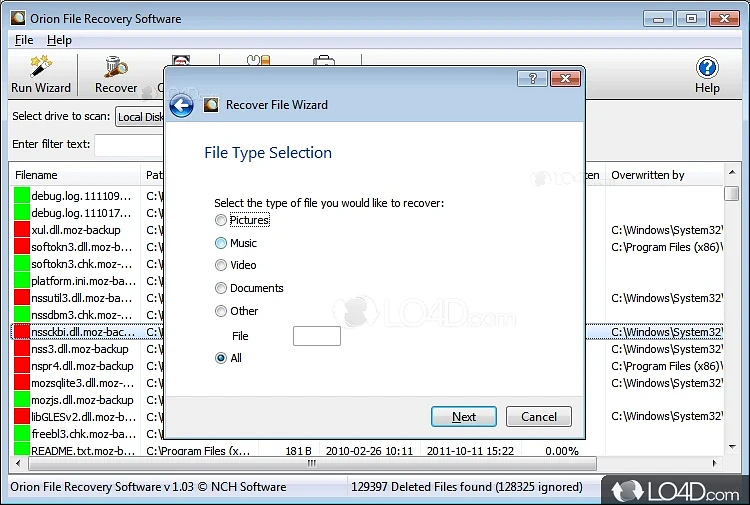This screenshot has height=505, width=750.
Task: Select the nssutil3.dll.moz-ba file row
Action: point(83,298)
